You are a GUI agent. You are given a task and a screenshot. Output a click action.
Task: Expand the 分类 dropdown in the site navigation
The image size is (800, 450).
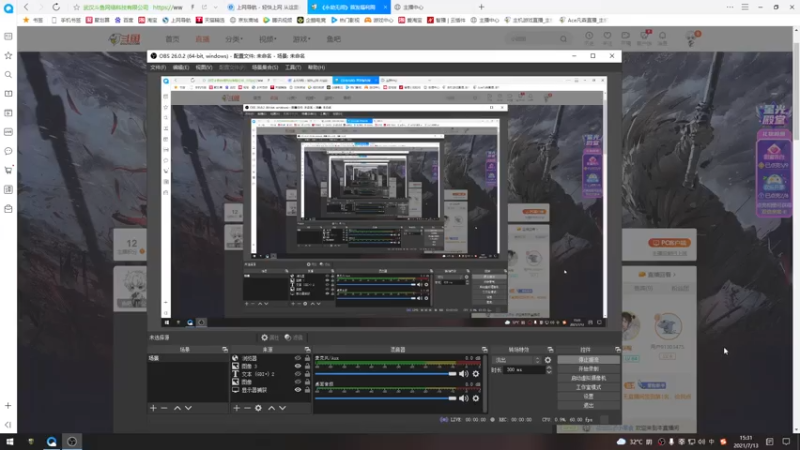[x=234, y=39]
